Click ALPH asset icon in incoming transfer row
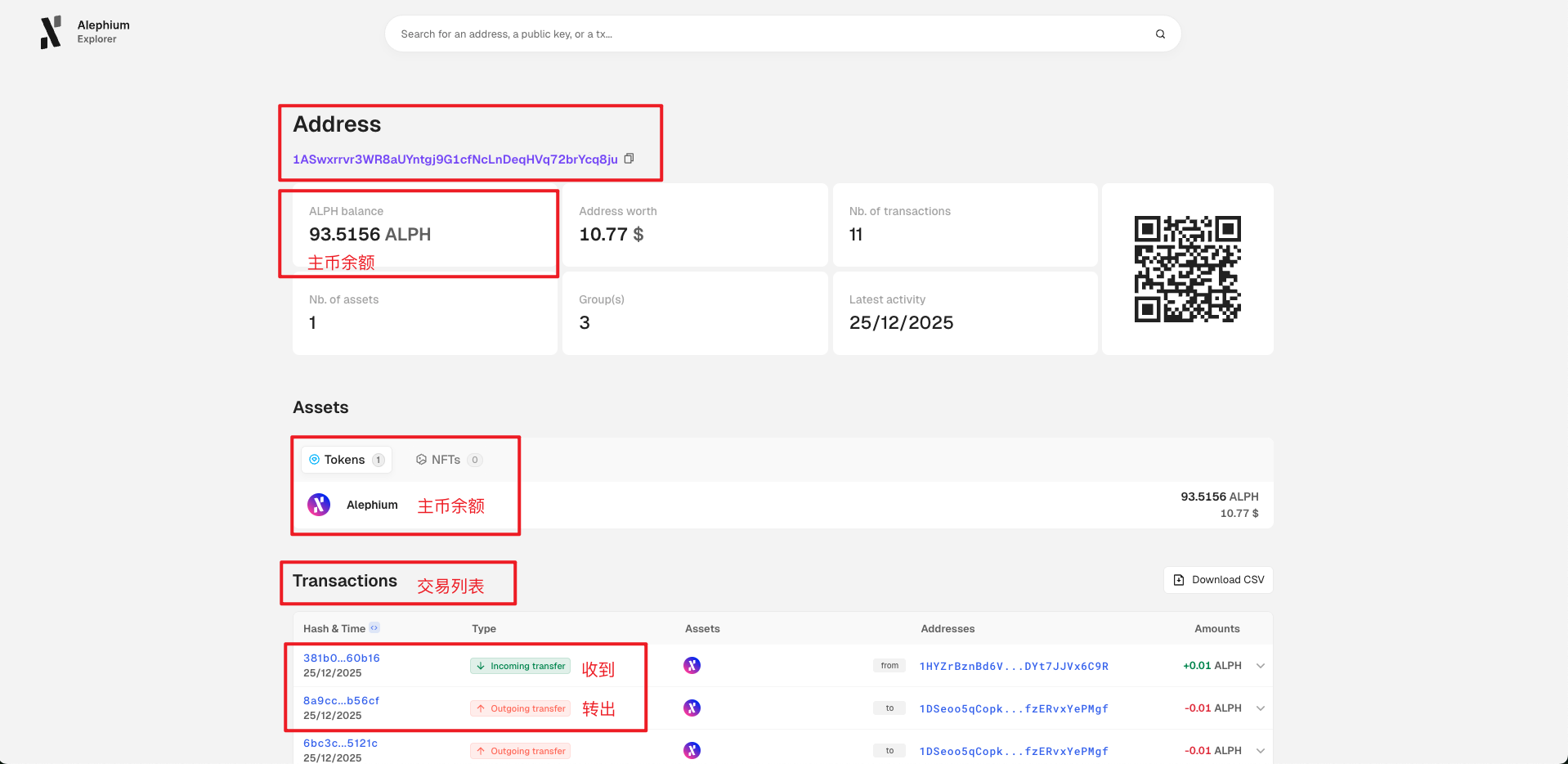Screen dimensions: 1568x764 point(692,666)
